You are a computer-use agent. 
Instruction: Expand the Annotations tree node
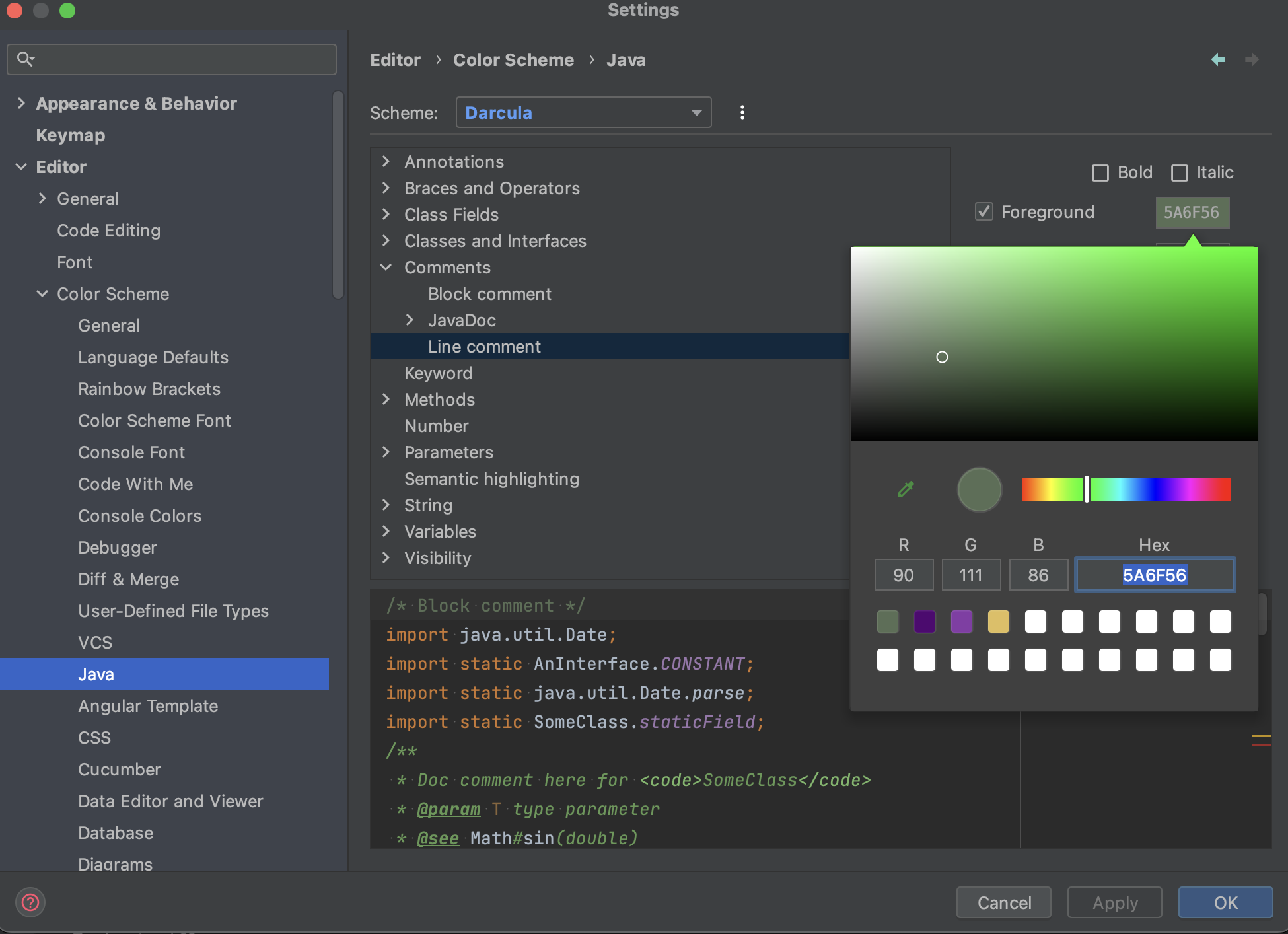pos(386,162)
